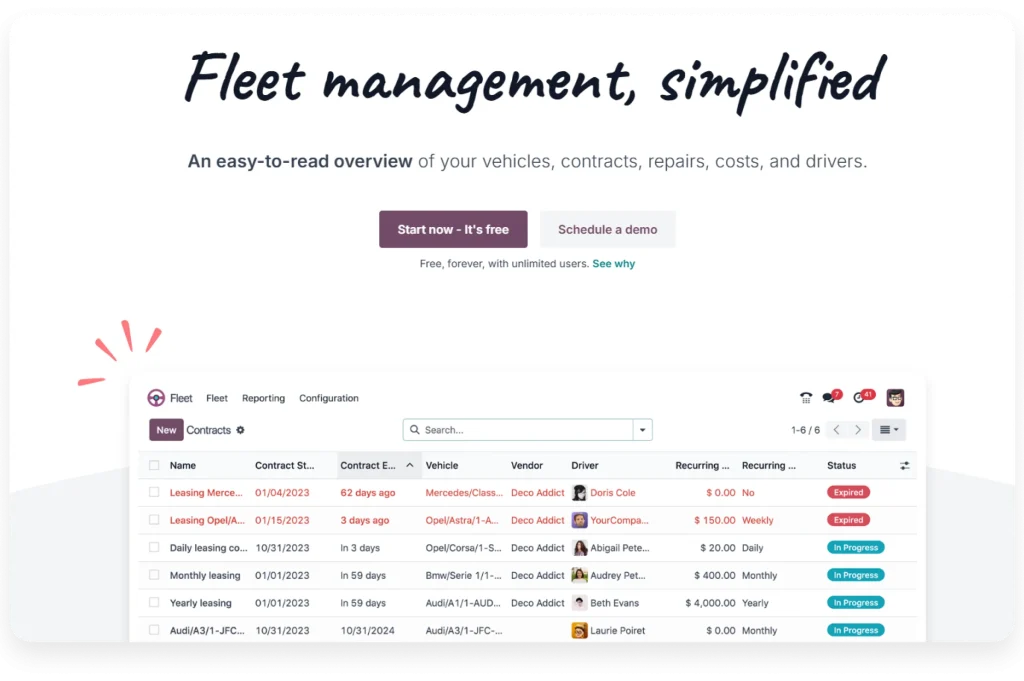The image size is (1024, 681).
Task: Open the Reporting menu
Action: pyautogui.click(x=263, y=398)
